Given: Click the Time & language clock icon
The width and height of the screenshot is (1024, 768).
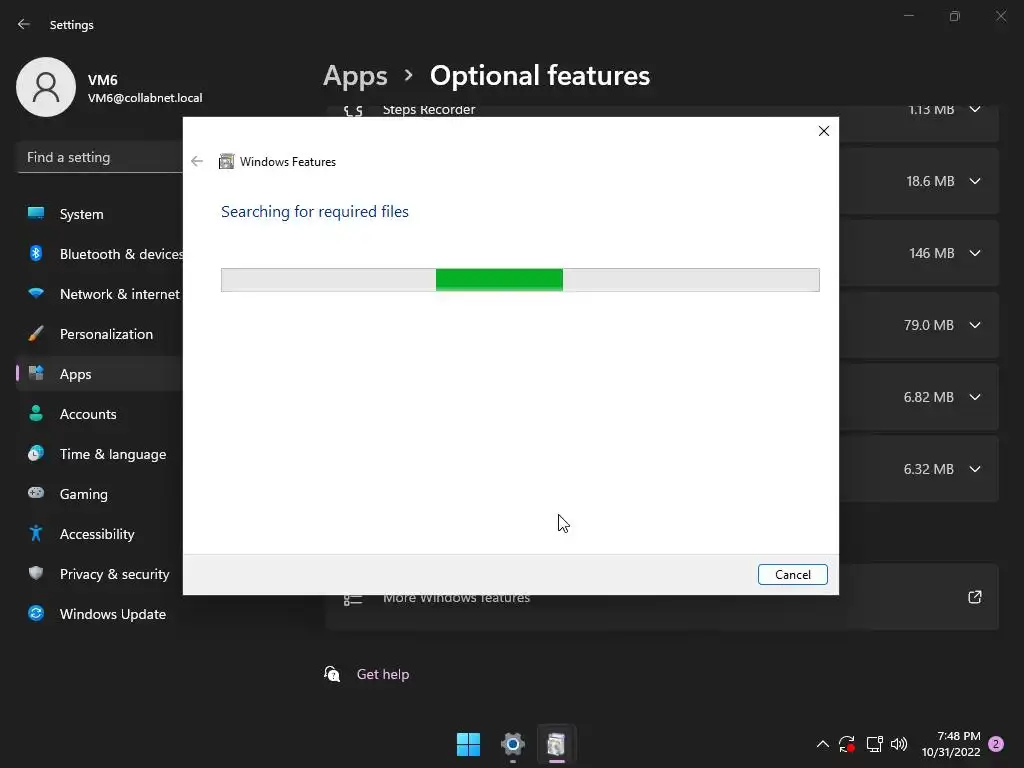Looking at the screenshot, I should [x=36, y=453].
